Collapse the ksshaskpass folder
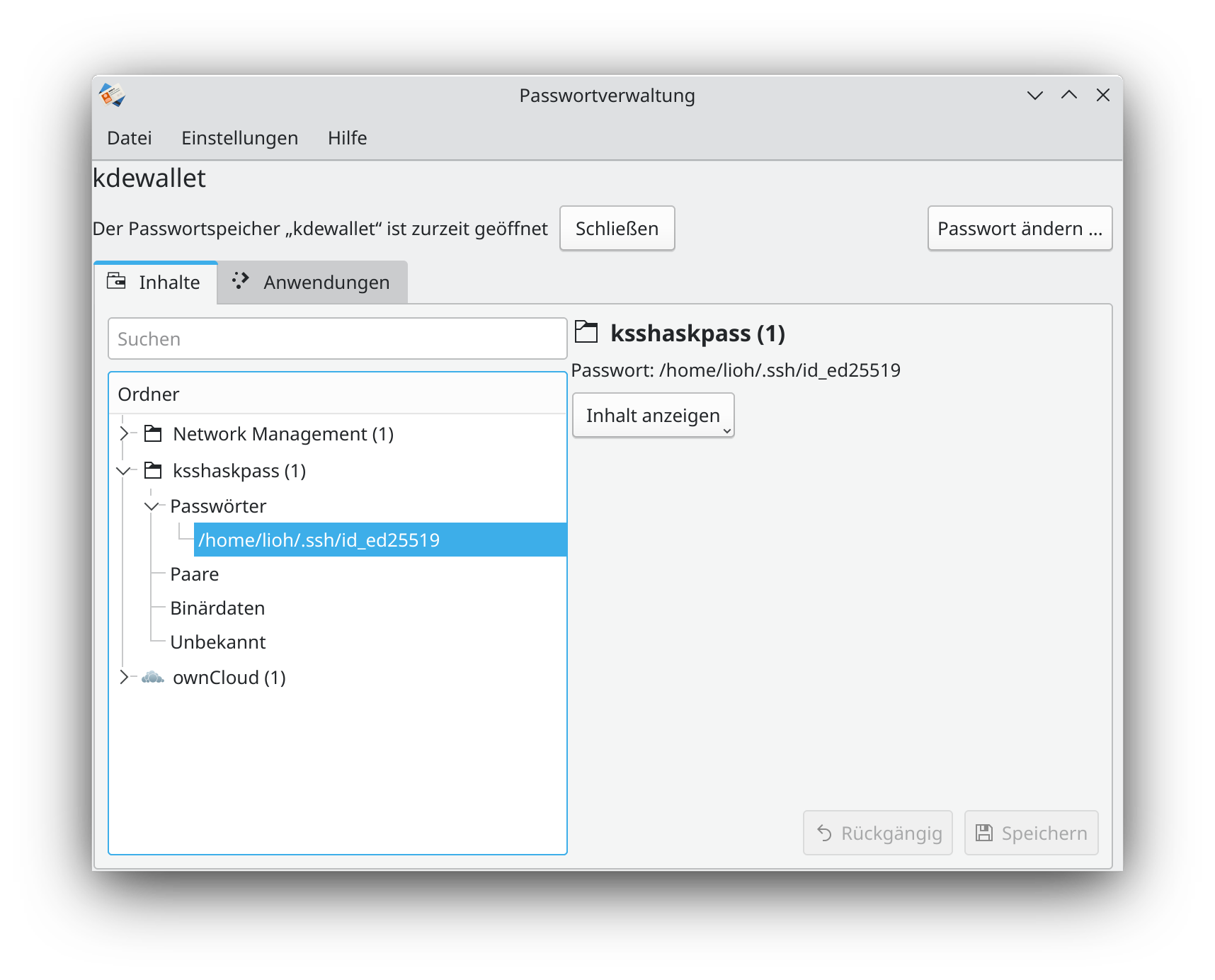1215x980 pixels. (124, 471)
